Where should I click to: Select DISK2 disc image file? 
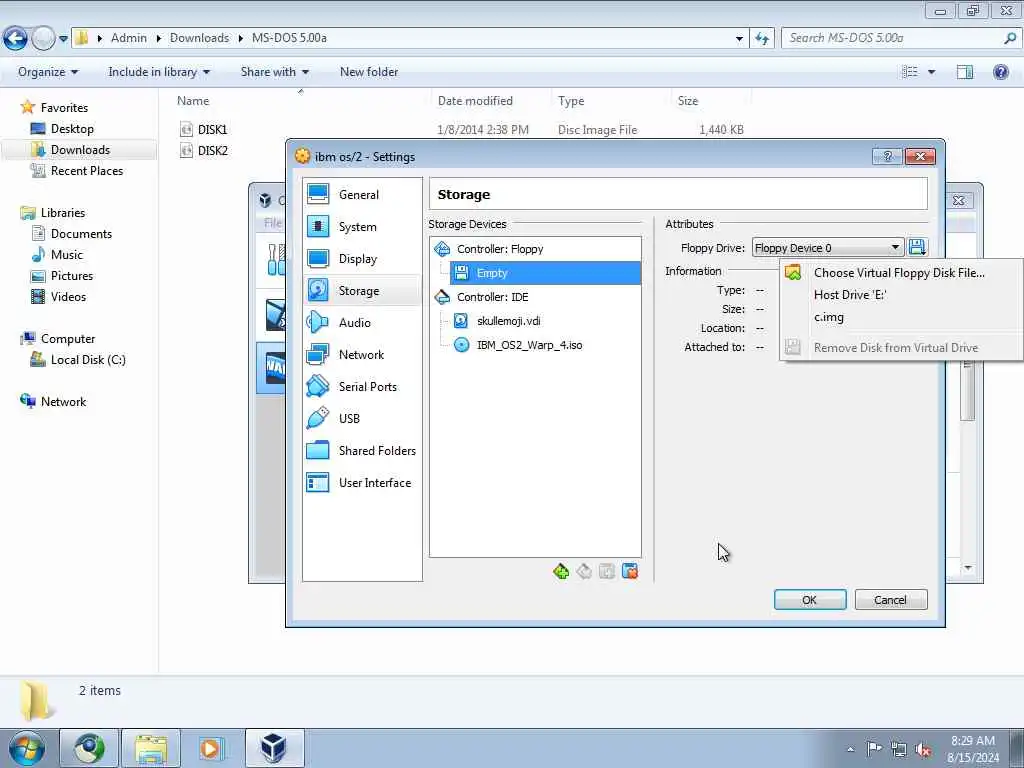(x=212, y=150)
